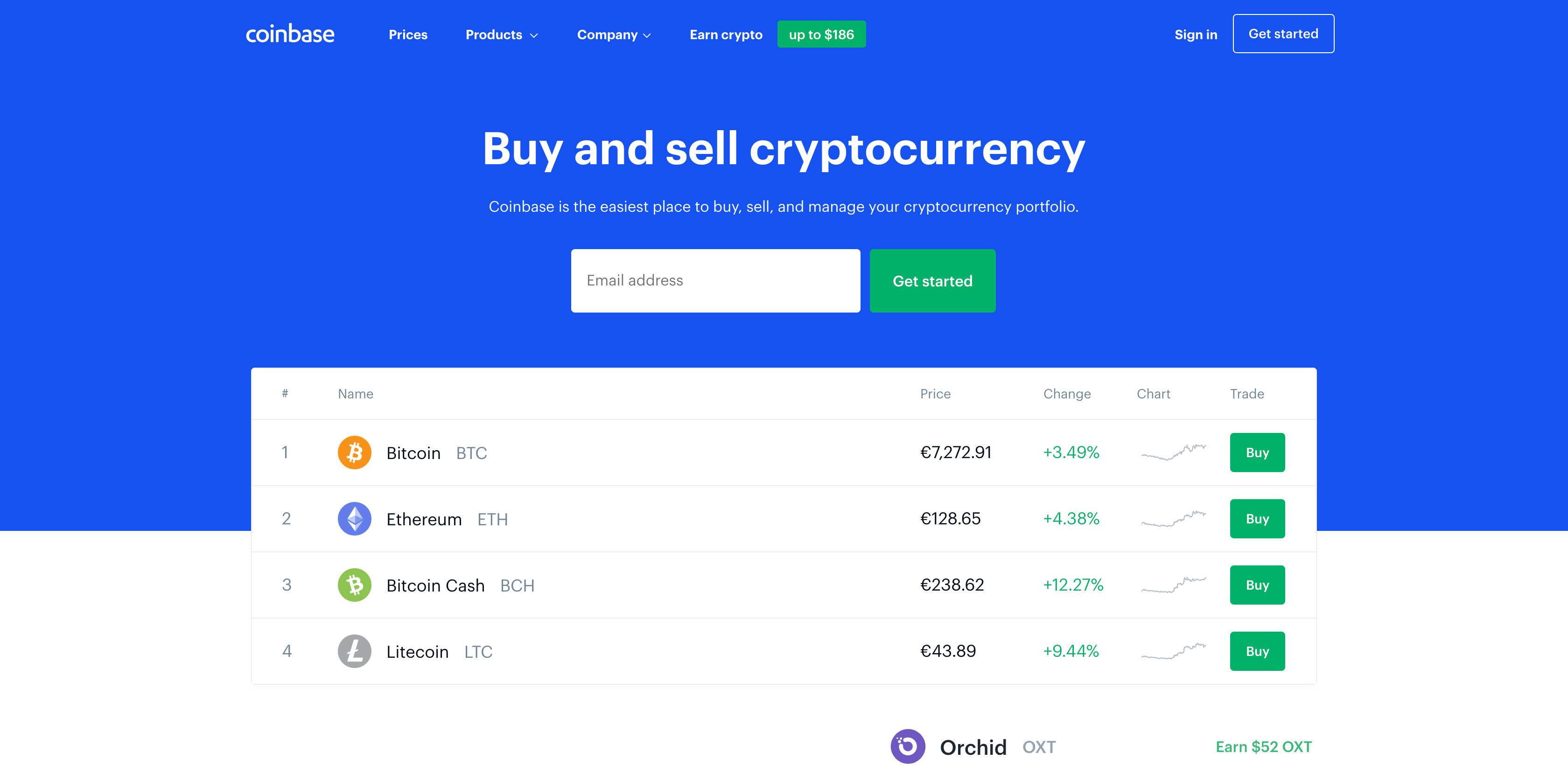
Task: Click the Earn crypto menu item
Action: (724, 34)
